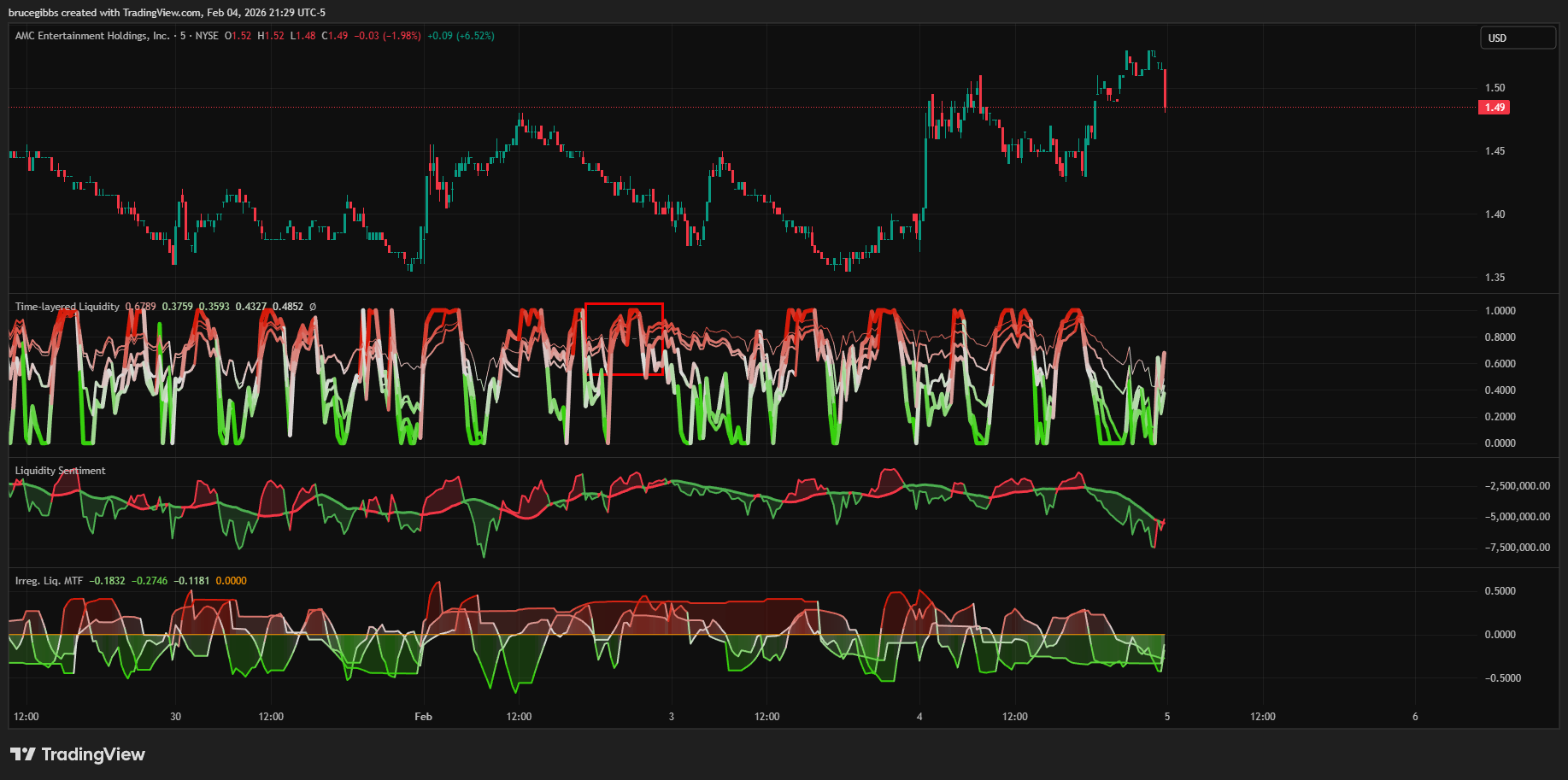The image size is (1568, 780).
Task: Click the orange 0.0000 value in Irreg. Liq.
Action: [x=231, y=581]
